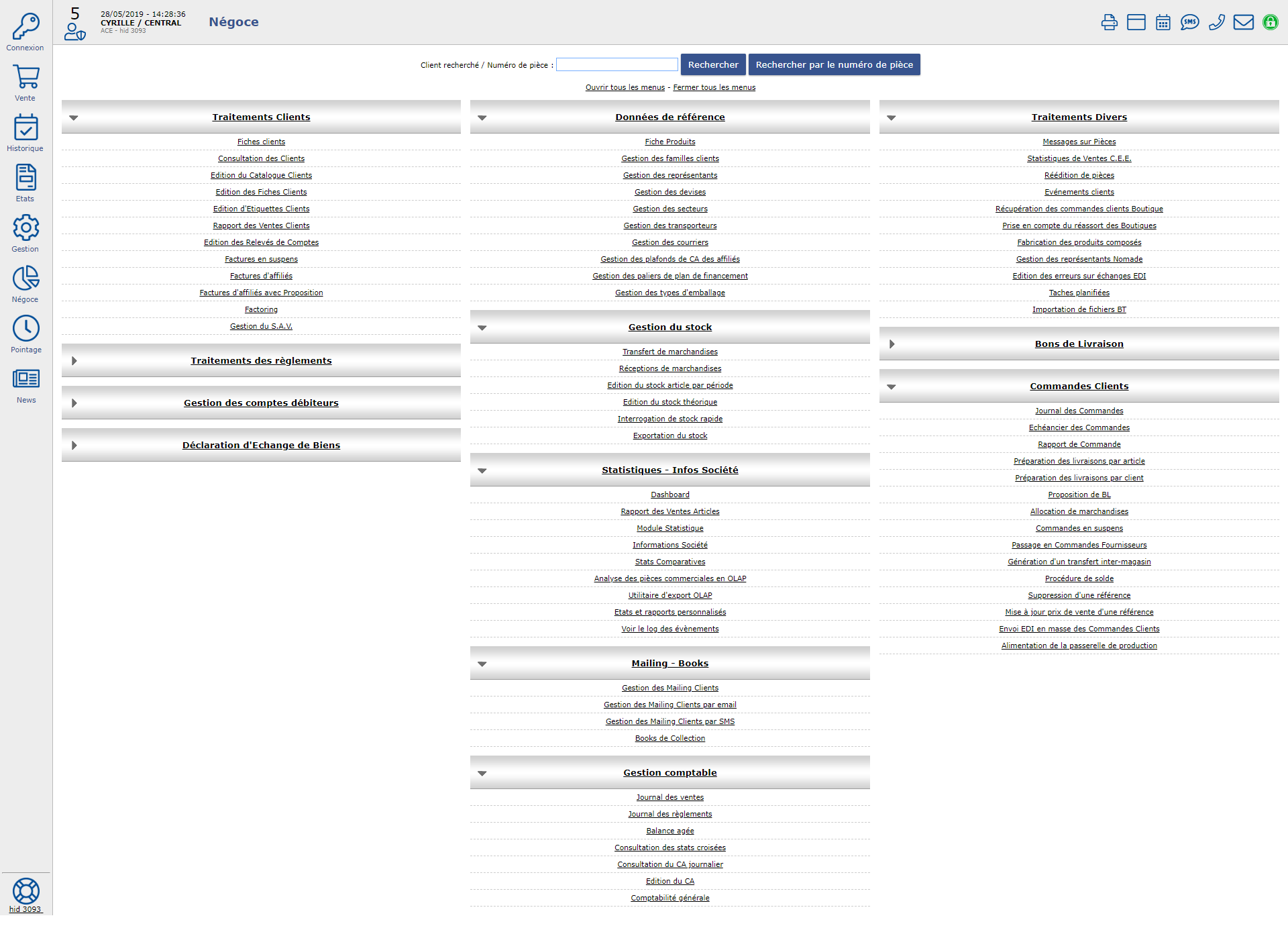1288x926 pixels.
Task: Click Rechercher par le numéro de pièce button
Action: pos(832,64)
